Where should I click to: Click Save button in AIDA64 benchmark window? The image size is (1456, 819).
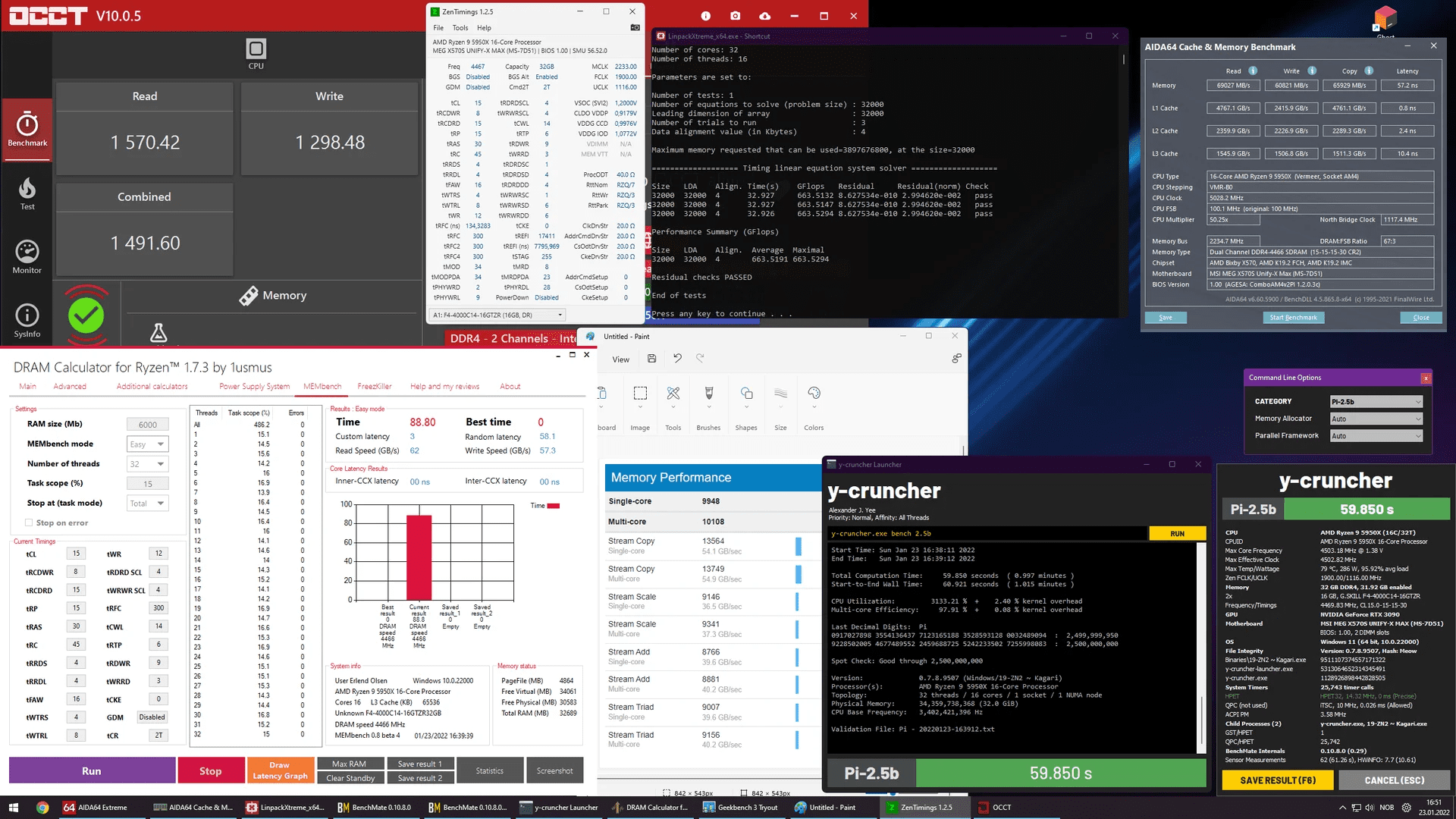pyautogui.click(x=1166, y=318)
